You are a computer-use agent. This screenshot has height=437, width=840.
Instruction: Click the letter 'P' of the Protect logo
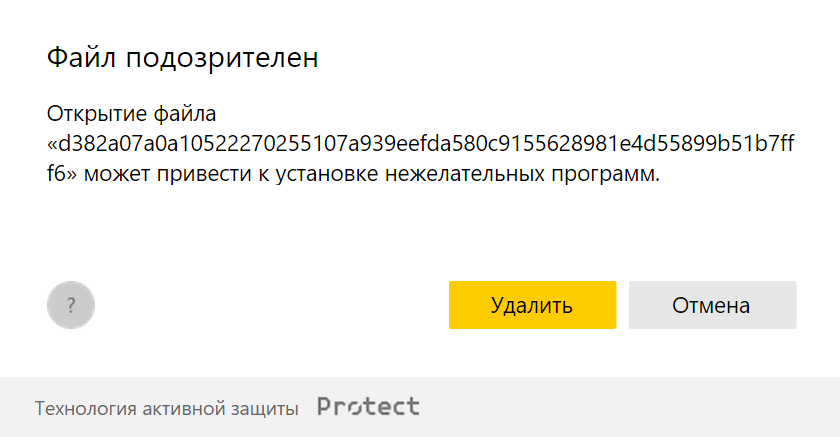(x=326, y=407)
